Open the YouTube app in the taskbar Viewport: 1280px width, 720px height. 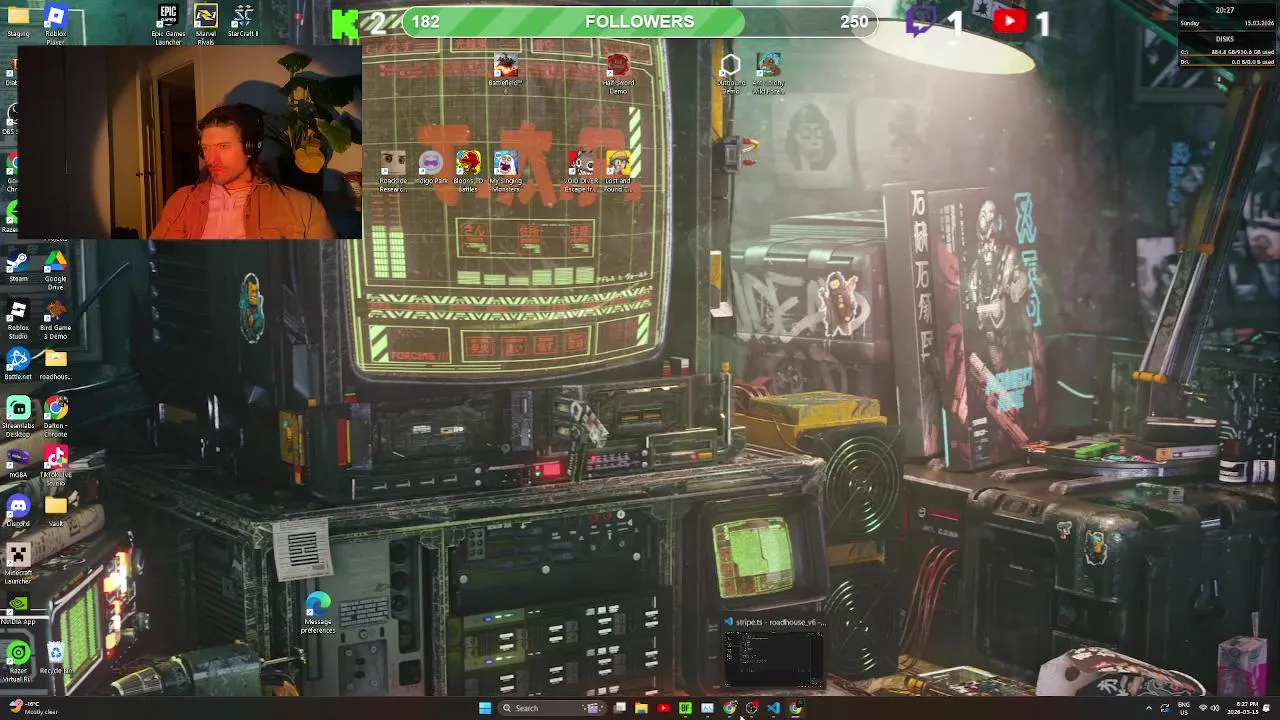coord(663,708)
